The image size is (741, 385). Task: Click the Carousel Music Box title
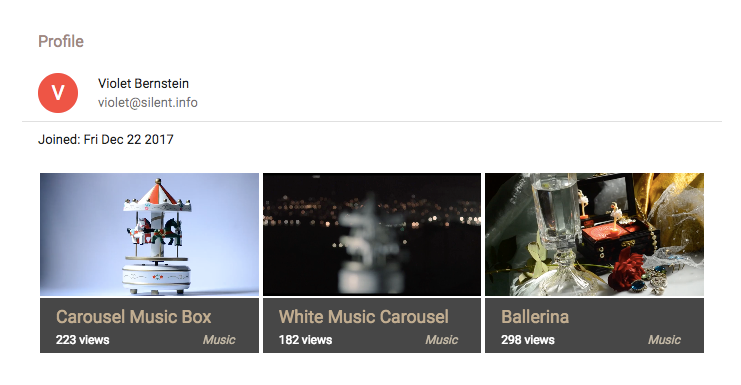133,317
